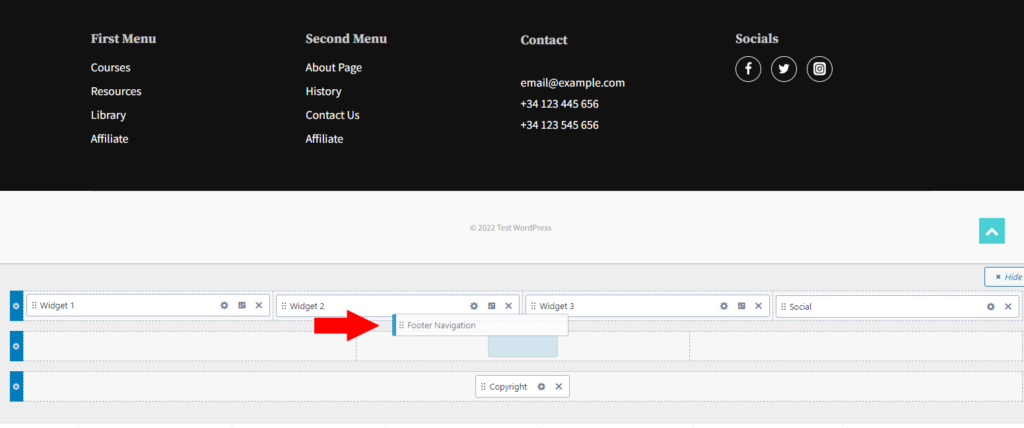This screenshot has width=1024, height=428.
Task: Open the Contact Us footer link
Action: (x=332, y=115)
